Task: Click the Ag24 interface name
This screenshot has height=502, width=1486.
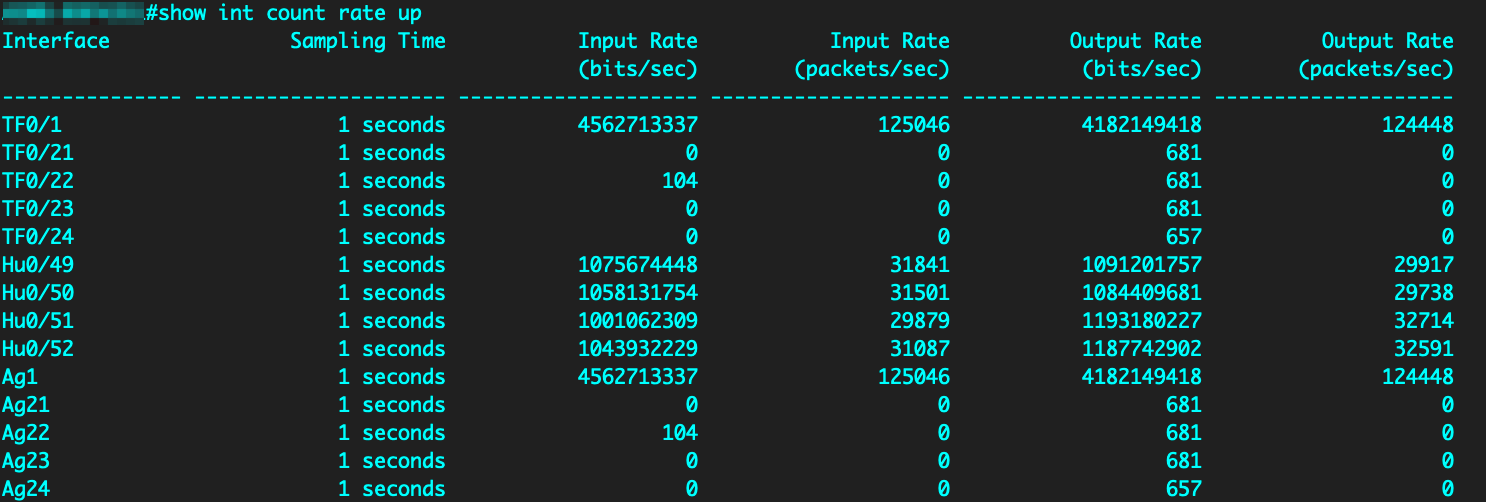Action: [25, 489]
